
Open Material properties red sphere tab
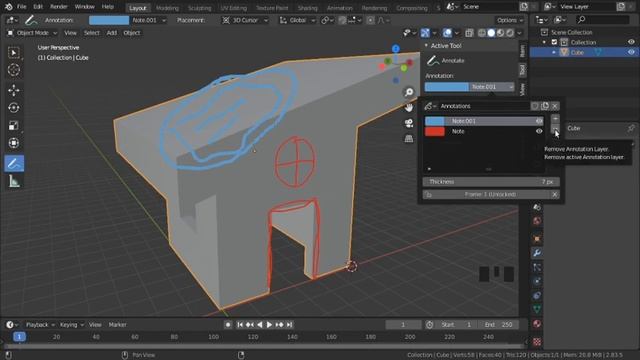click(x=537, y=324)
